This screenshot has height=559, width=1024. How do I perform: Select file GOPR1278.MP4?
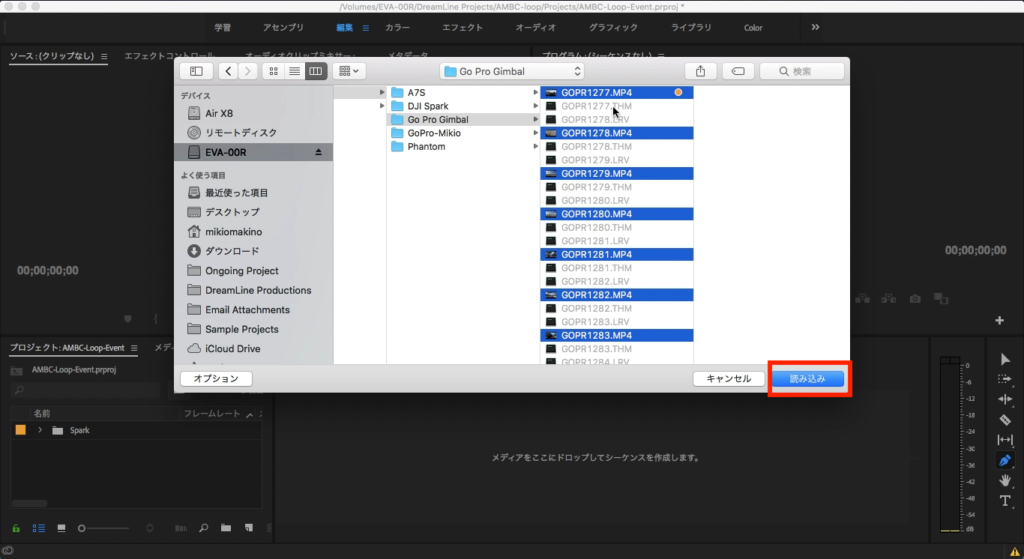pyautogui.click(x=616, y=133)
